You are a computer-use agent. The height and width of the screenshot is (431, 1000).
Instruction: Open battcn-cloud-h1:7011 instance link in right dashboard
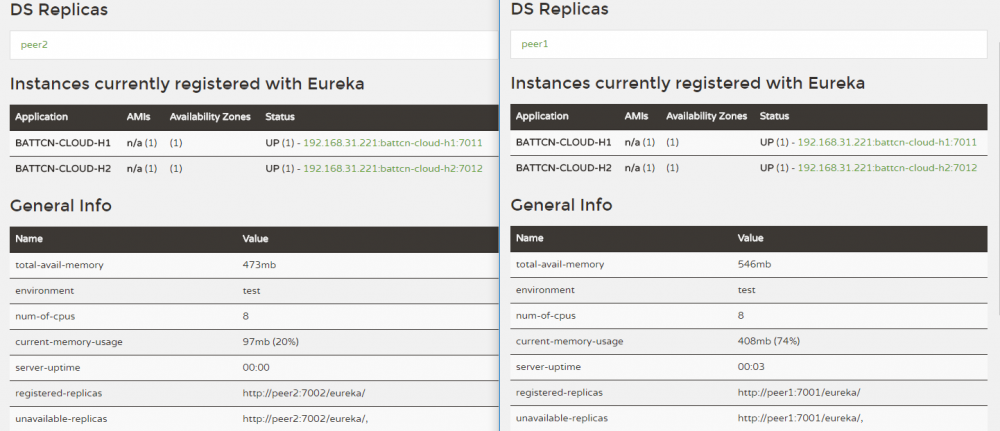887,143
